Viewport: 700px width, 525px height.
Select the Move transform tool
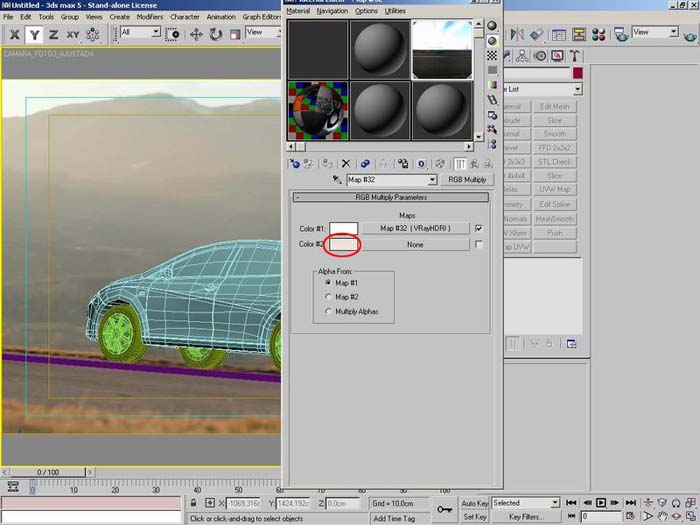(x=195, y=34)
